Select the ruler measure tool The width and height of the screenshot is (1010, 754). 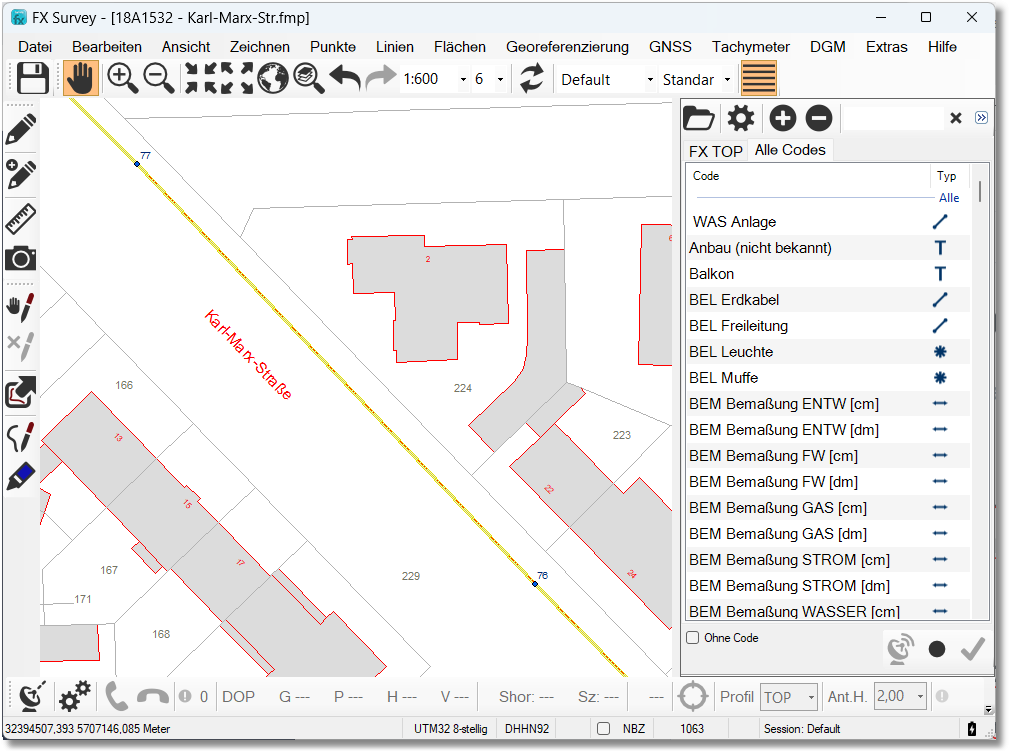[x=21, y=216]
